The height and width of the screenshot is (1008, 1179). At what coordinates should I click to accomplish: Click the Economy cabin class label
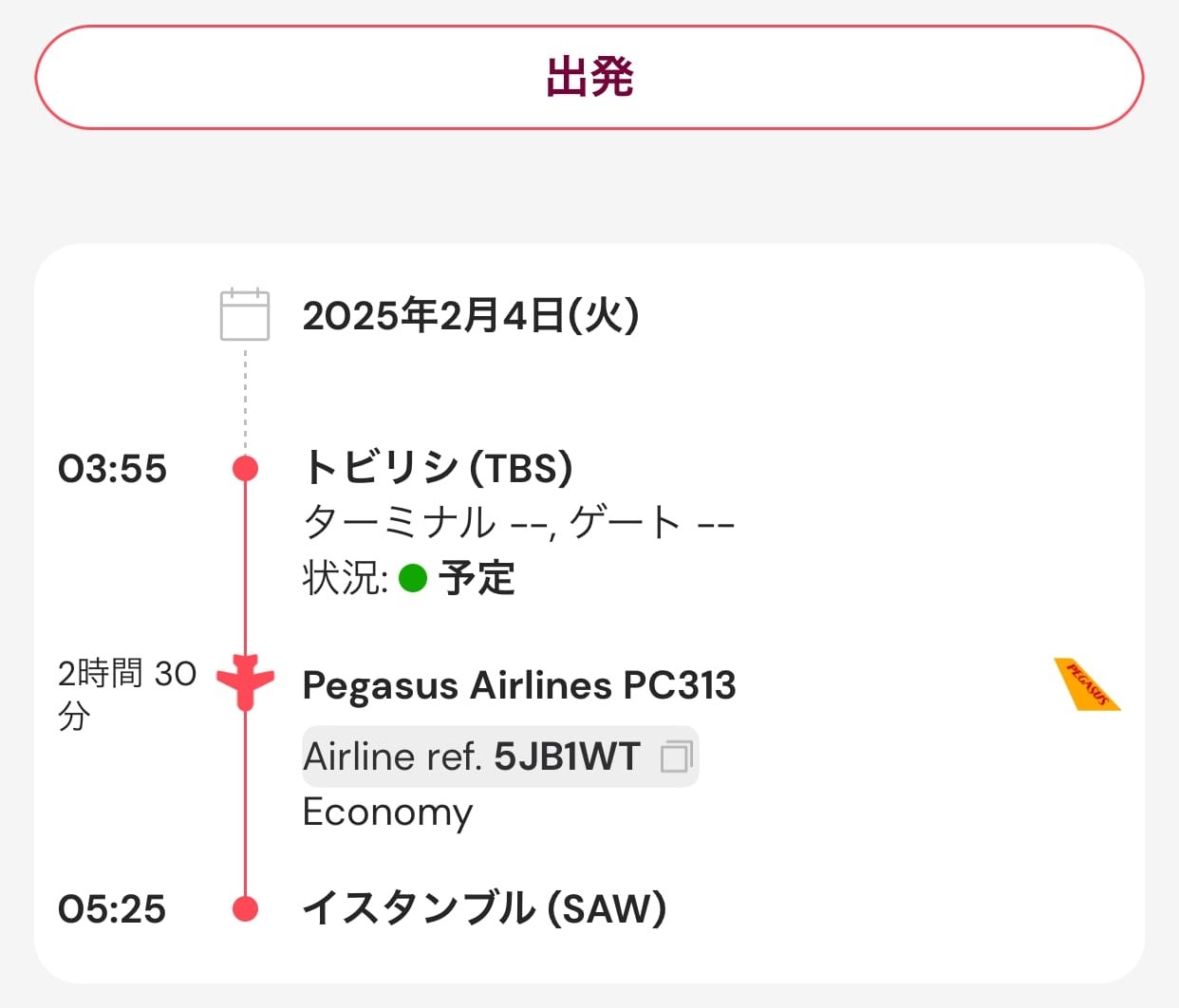pos(387,812)
